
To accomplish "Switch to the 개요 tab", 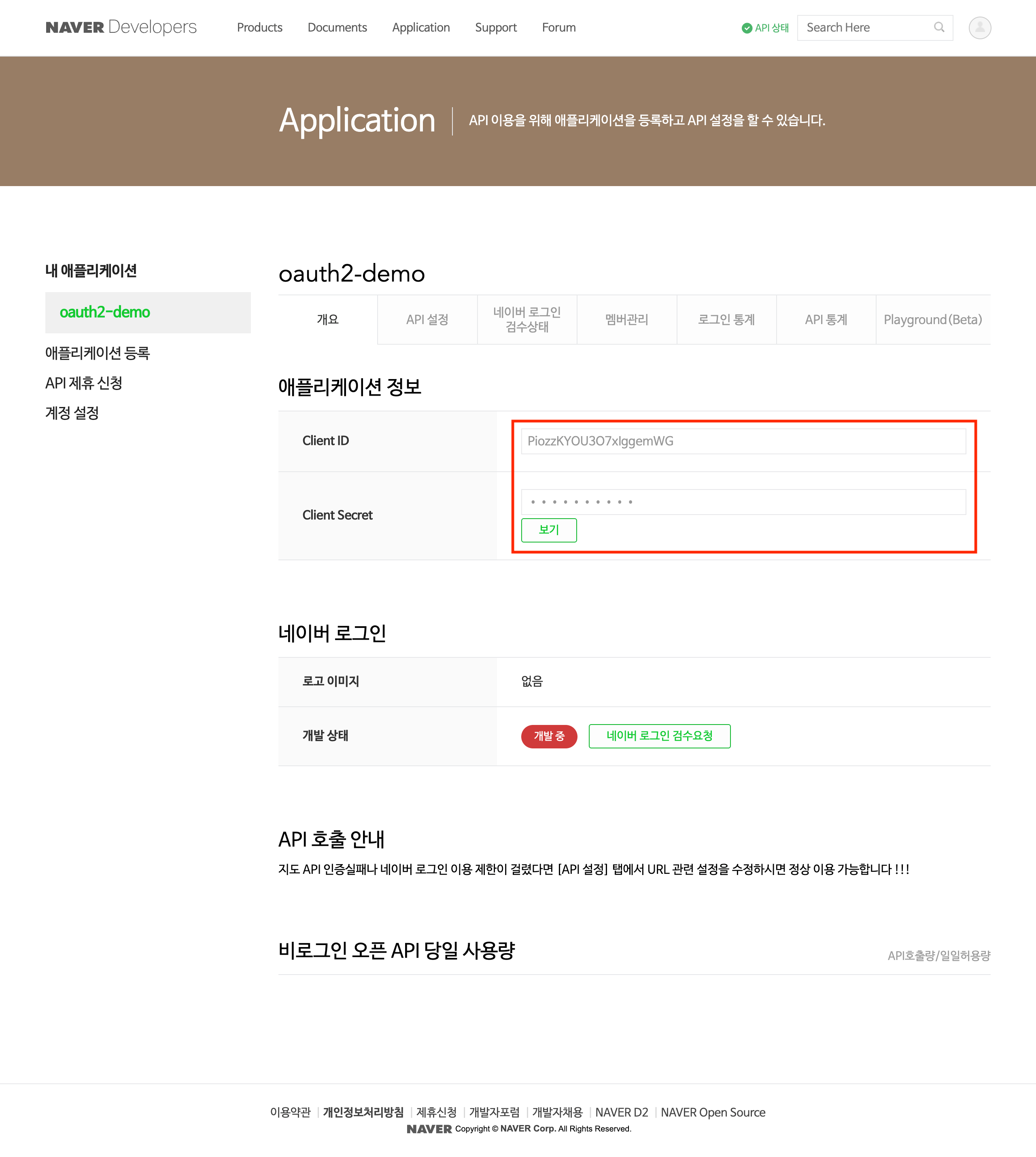I will coord(328,319).
